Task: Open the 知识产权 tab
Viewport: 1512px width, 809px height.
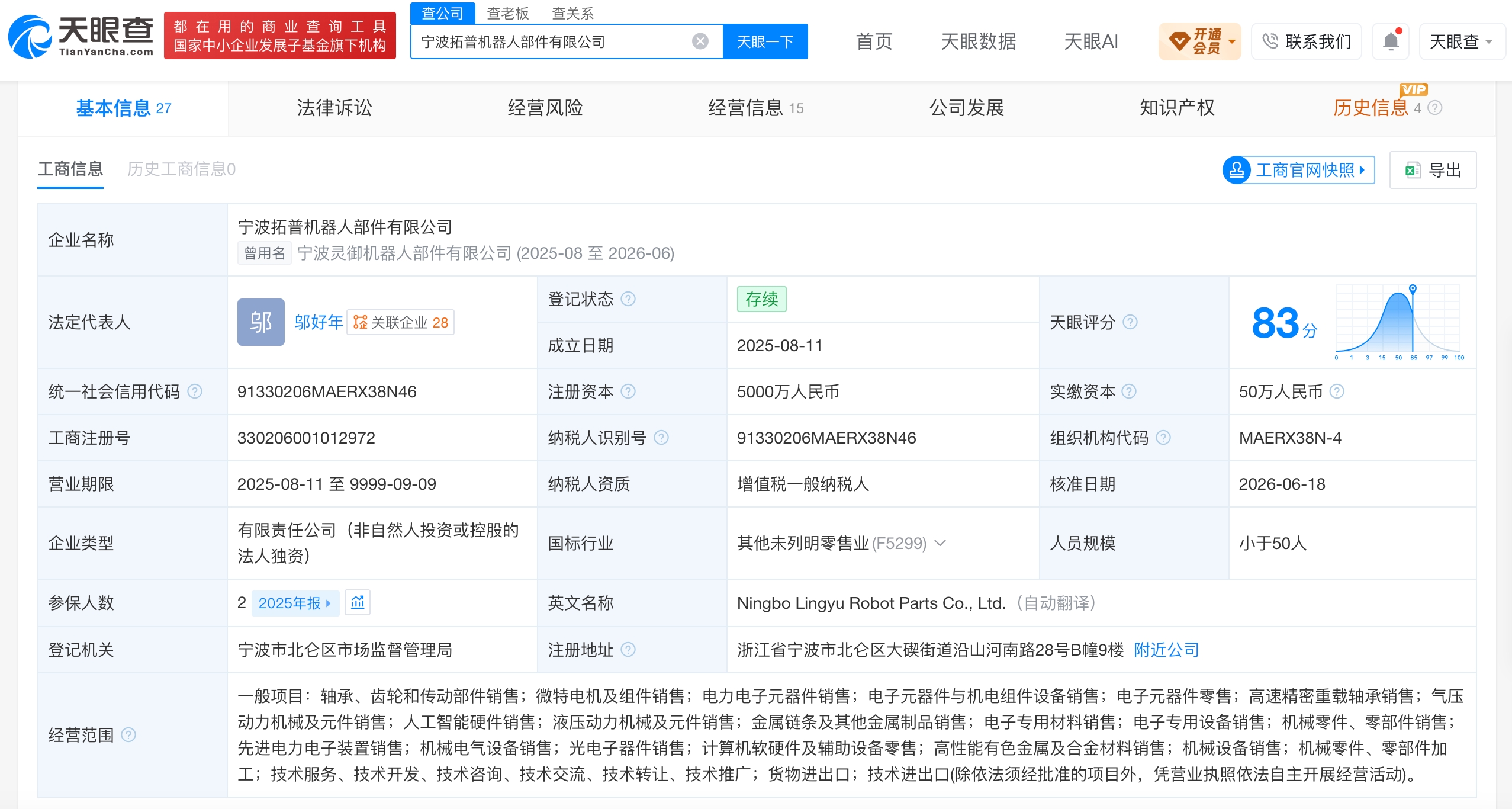Action: [1178, 108]
